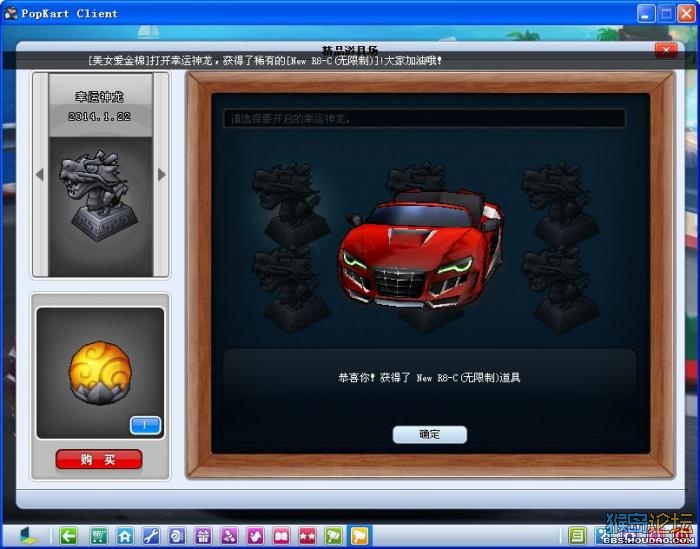This screenshot has width=700, height=549.
Task: Select the golden dragon ball item
Action: (x=100, y=373)
